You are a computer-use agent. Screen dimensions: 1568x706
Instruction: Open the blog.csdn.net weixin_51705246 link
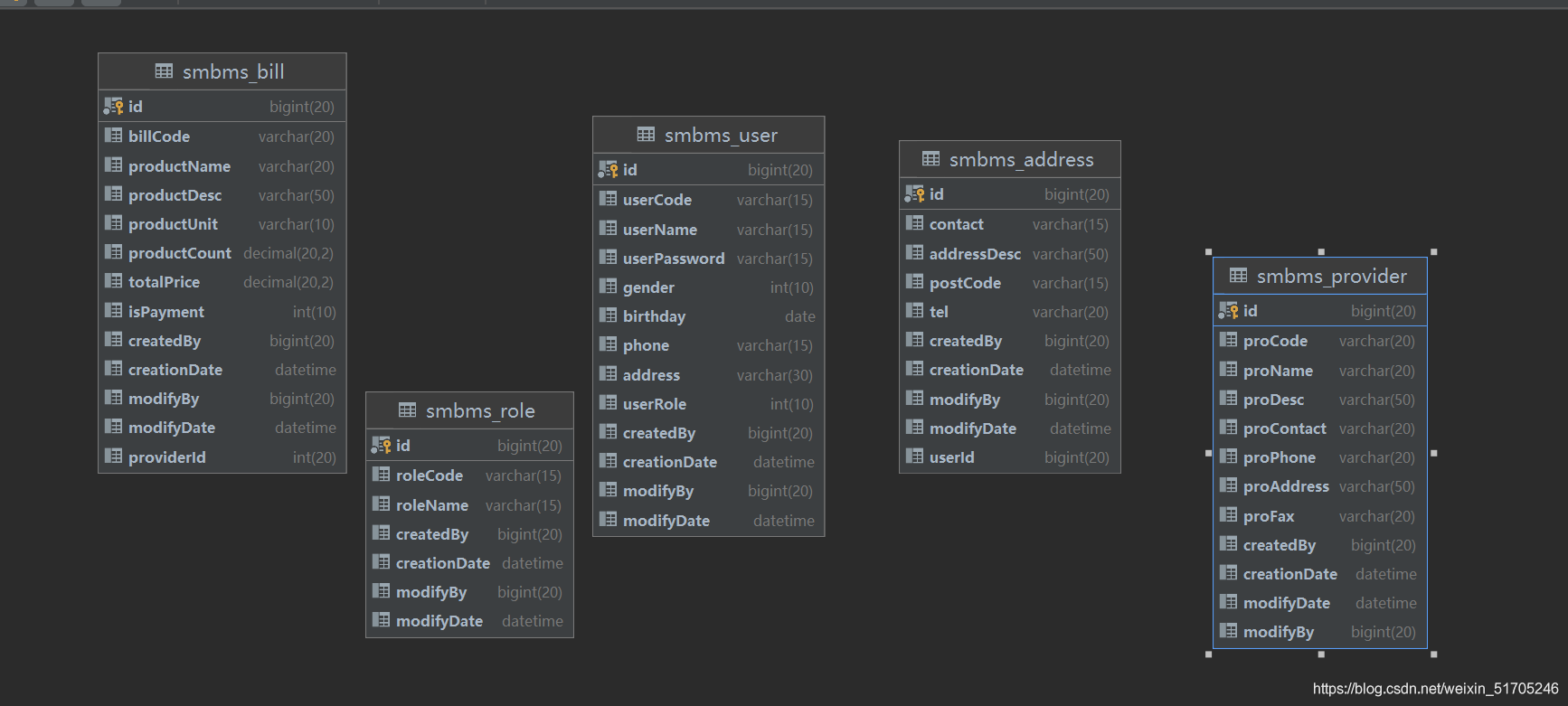coord(1436,689)
